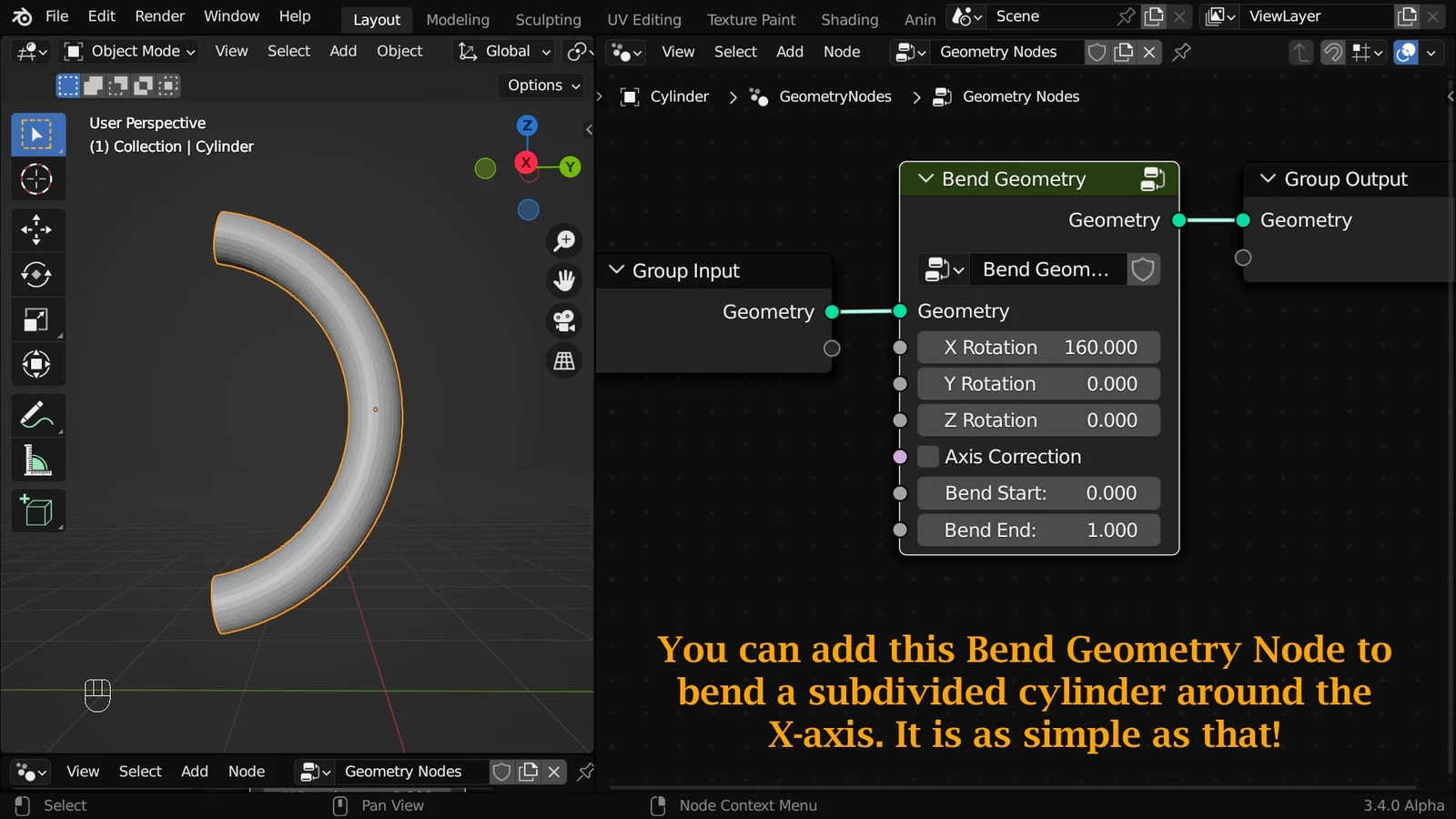
Task: Select the Annotate tool
Action: point(37,415)
